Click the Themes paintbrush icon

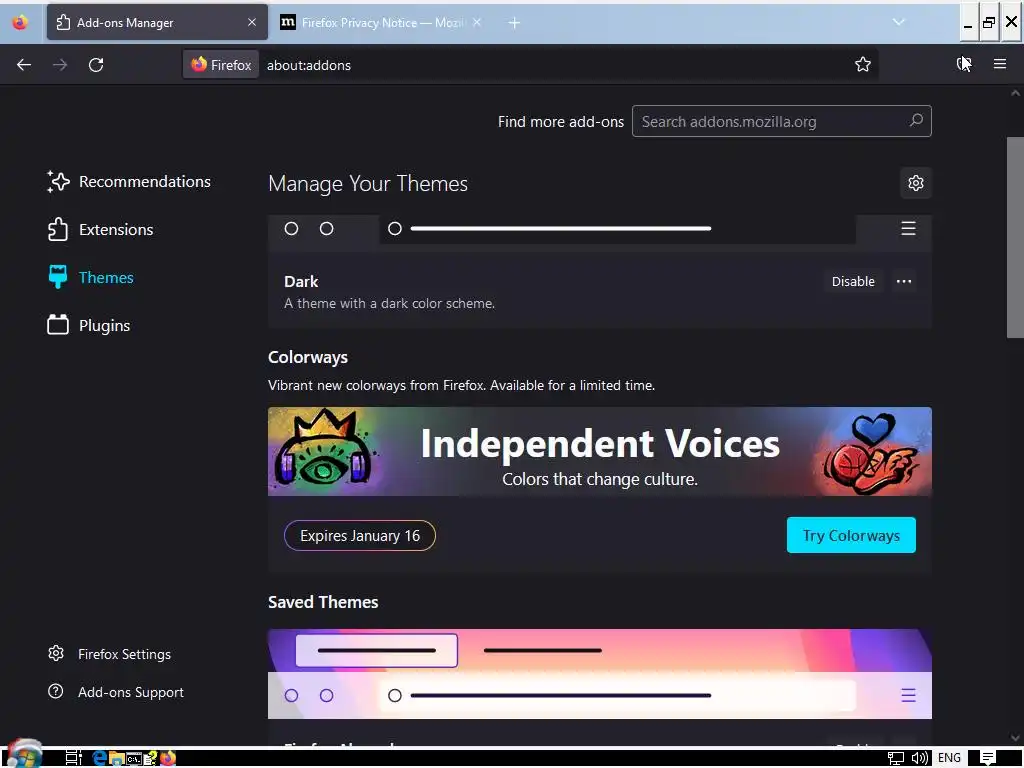click(57, 277)
